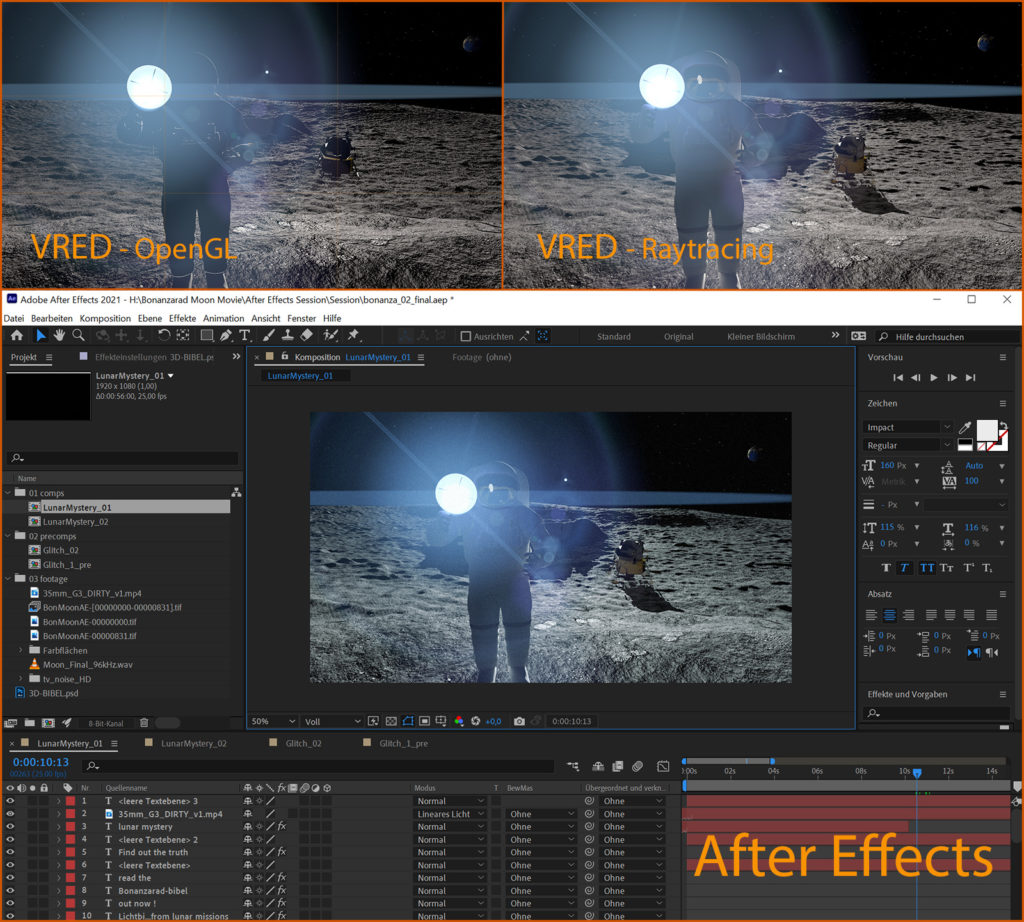The height and width of the screenshot is (922, 1024).
Task: Expand the Farbflächen folder
Action: 20,650
